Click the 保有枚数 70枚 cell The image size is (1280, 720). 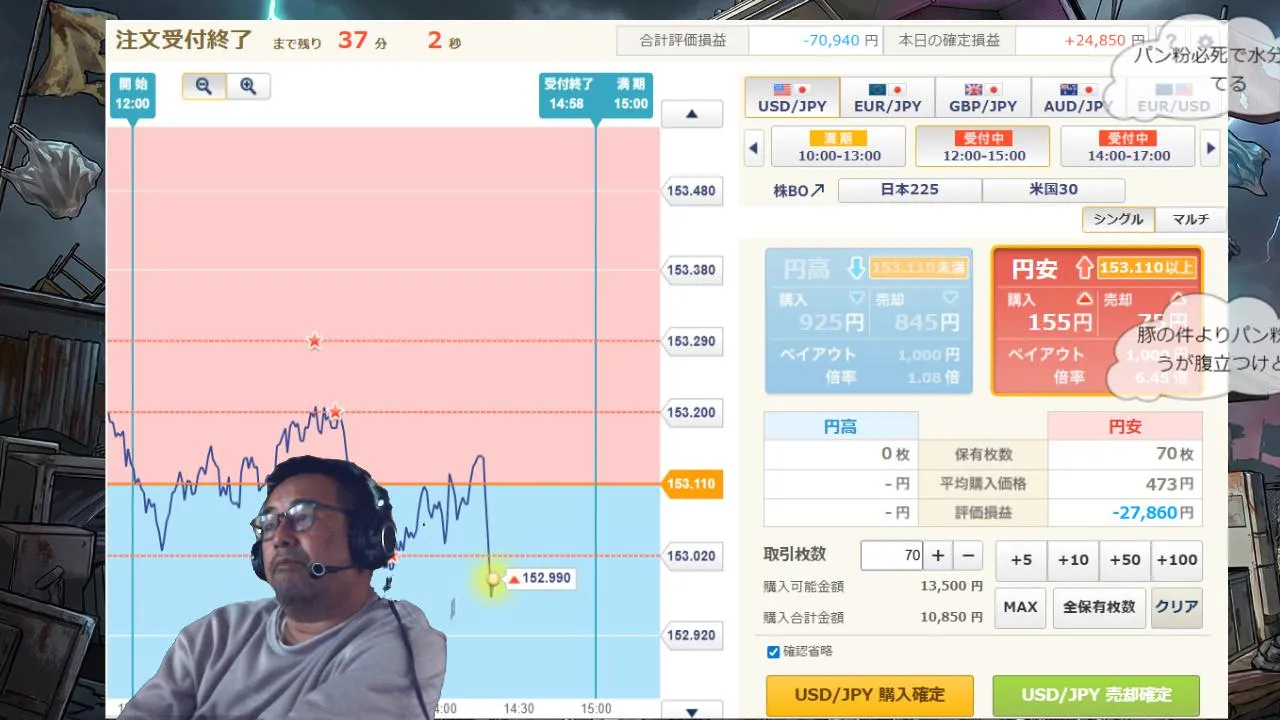pos(1125,454)
